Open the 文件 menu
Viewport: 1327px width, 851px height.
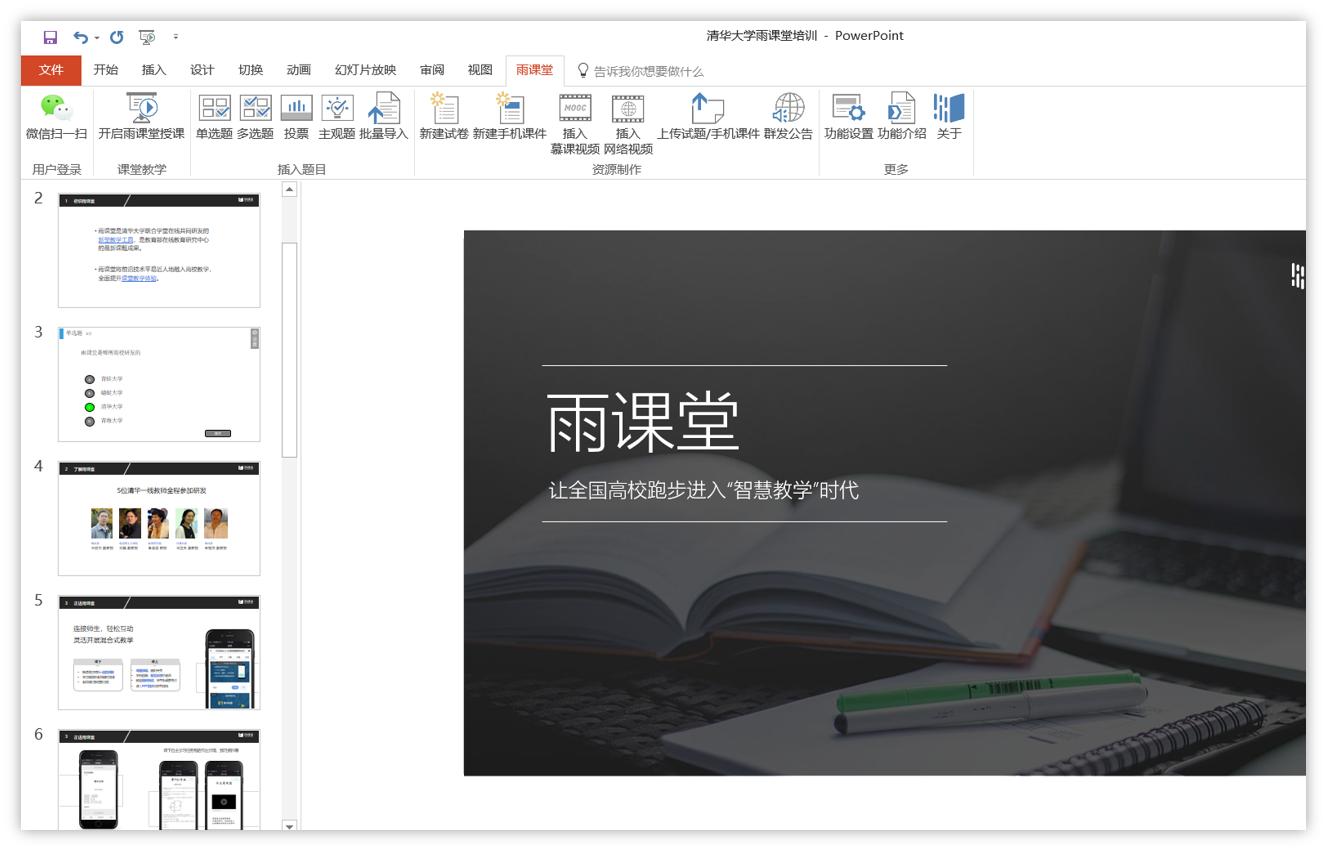pyautogui.click(x=51, y=70)
